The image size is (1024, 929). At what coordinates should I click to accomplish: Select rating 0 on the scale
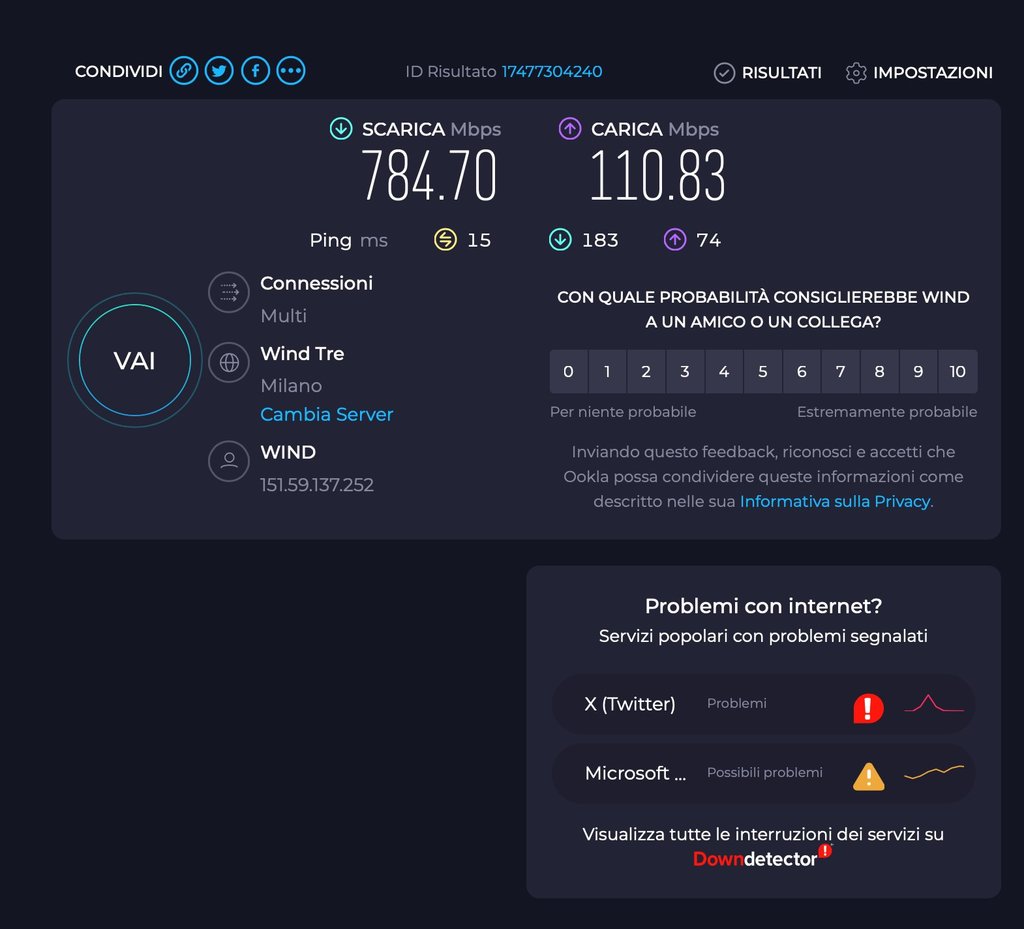tap(568, 372)
